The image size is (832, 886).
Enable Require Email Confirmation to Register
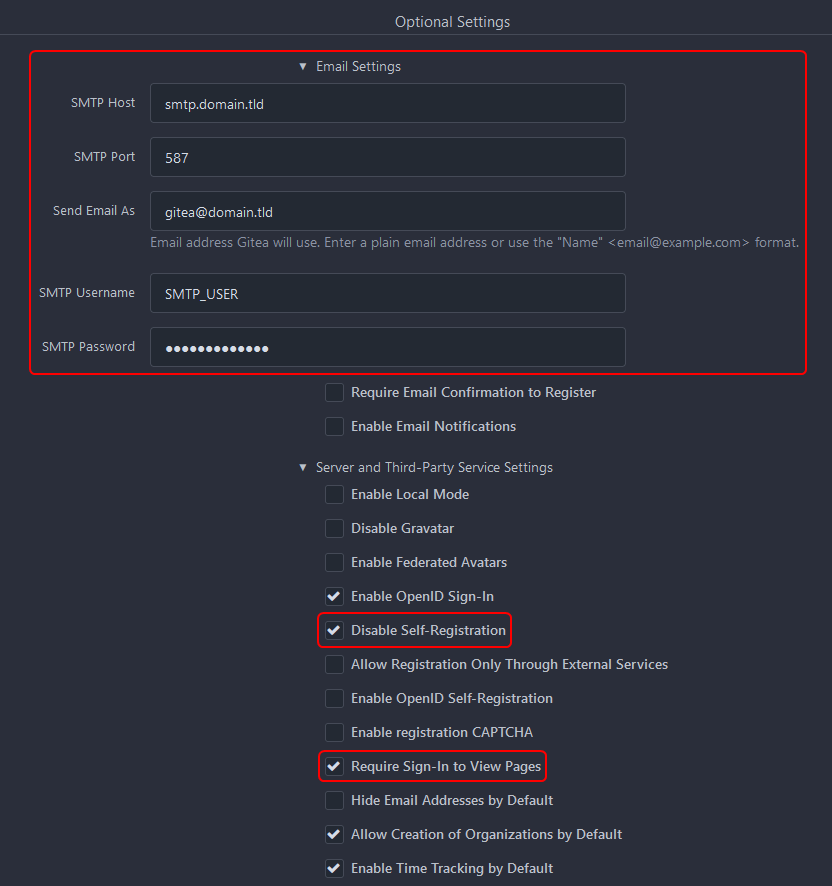(334, 392)
